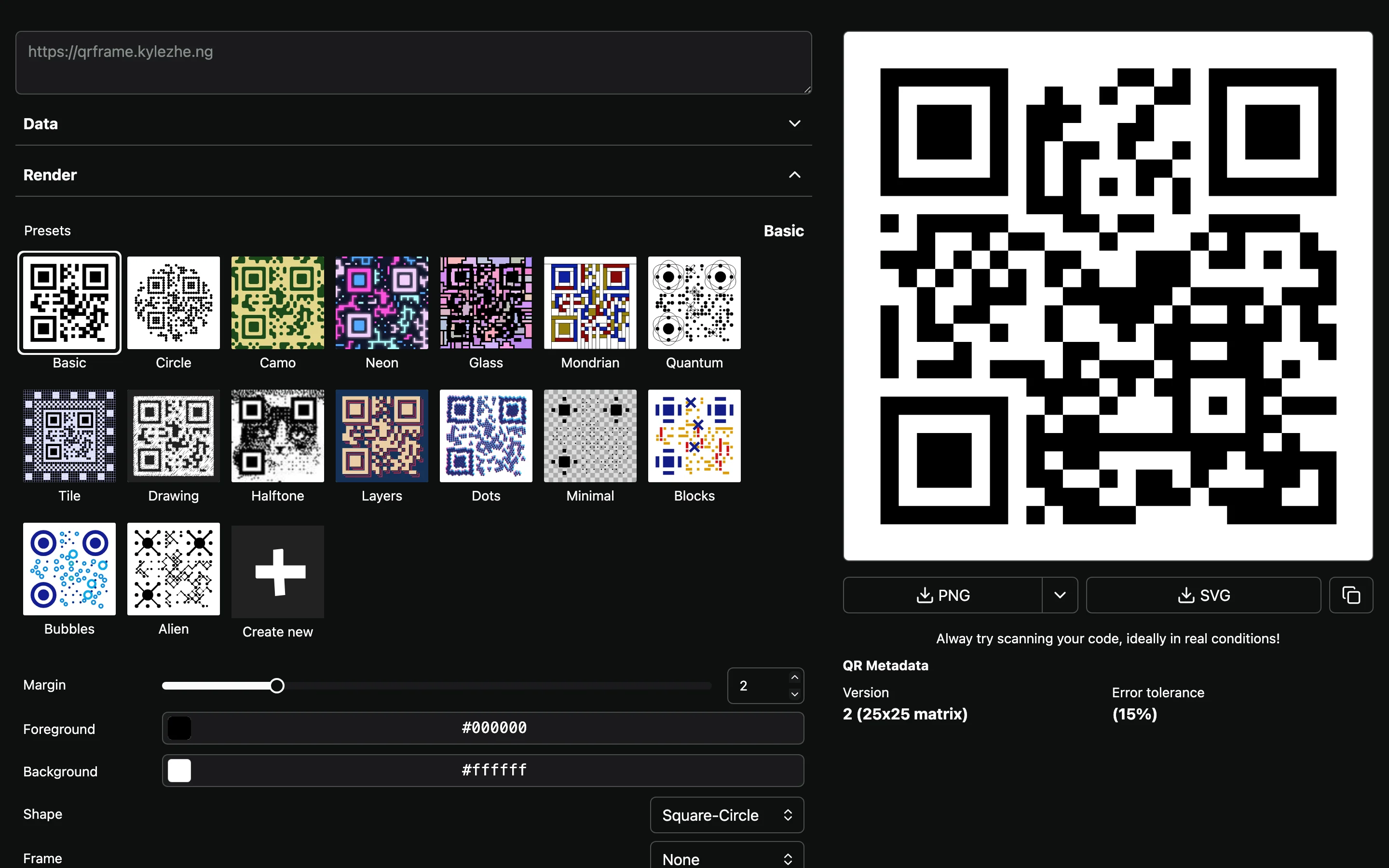Choose the Neon preset
Viewport: 1389px width, 868px height.
[381, 302]
